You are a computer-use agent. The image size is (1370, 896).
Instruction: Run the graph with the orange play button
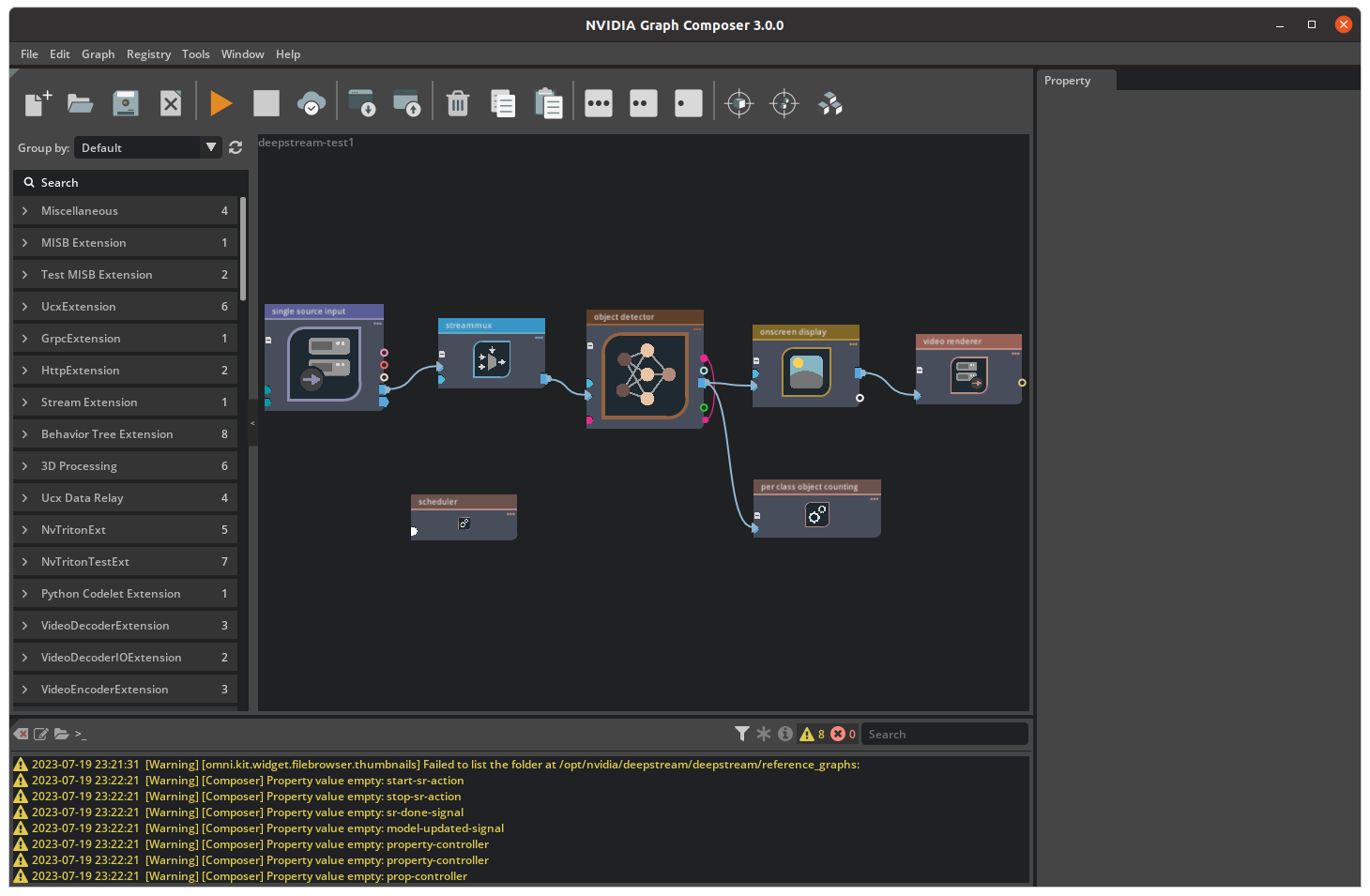pyautogui.click(x=221, y=103)
